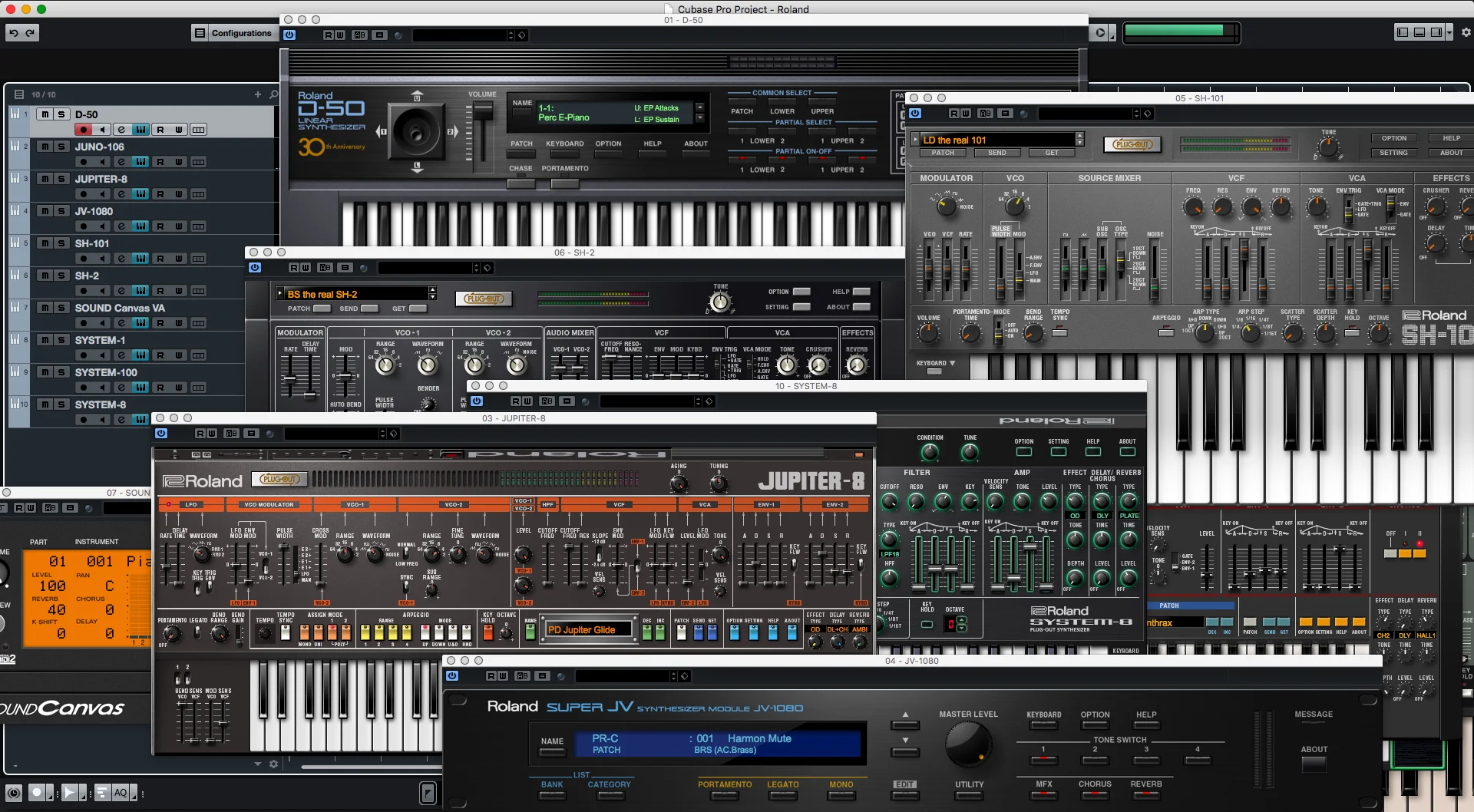Click Record Enable on the D-50 track

point(84,130)
